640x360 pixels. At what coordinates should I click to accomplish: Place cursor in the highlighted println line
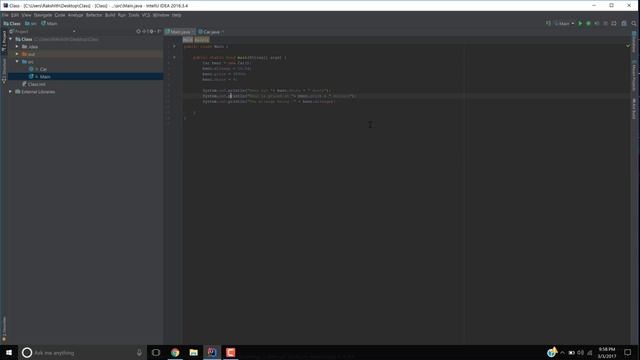280,96
